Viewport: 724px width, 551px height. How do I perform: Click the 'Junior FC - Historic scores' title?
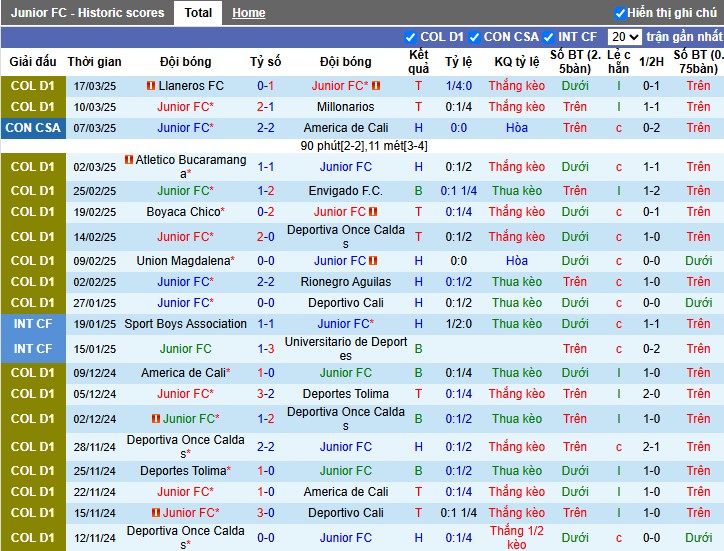click(87, 13)
